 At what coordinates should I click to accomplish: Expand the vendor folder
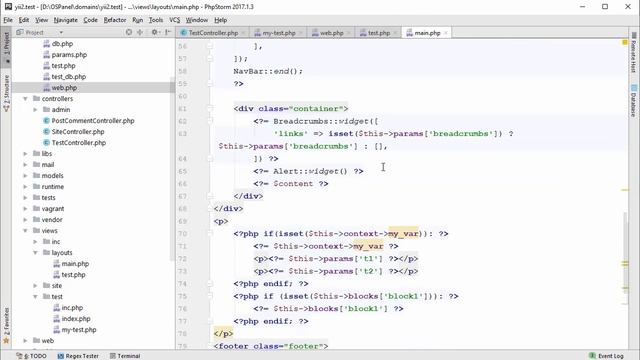click(25, 220)
